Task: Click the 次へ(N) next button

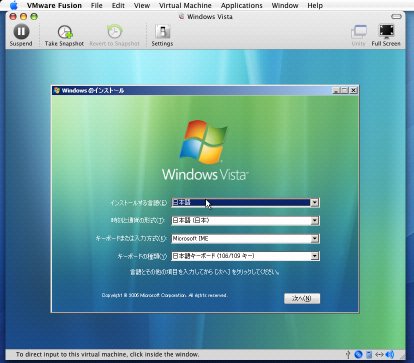Action: pos(302,298)
